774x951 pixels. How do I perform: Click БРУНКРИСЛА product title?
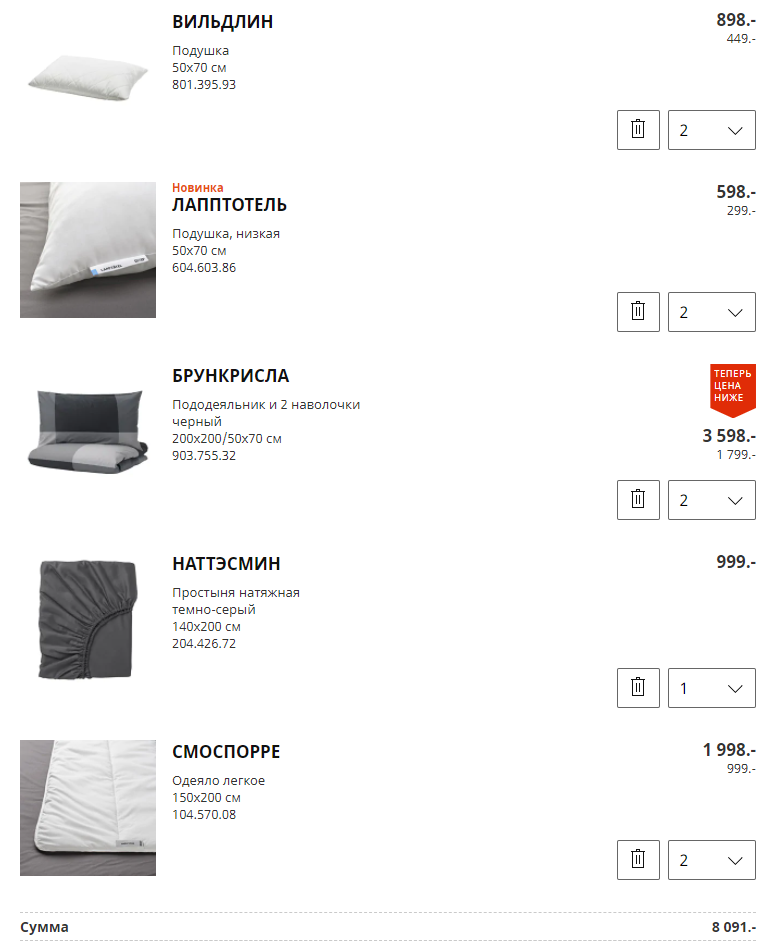click(231, 376)
